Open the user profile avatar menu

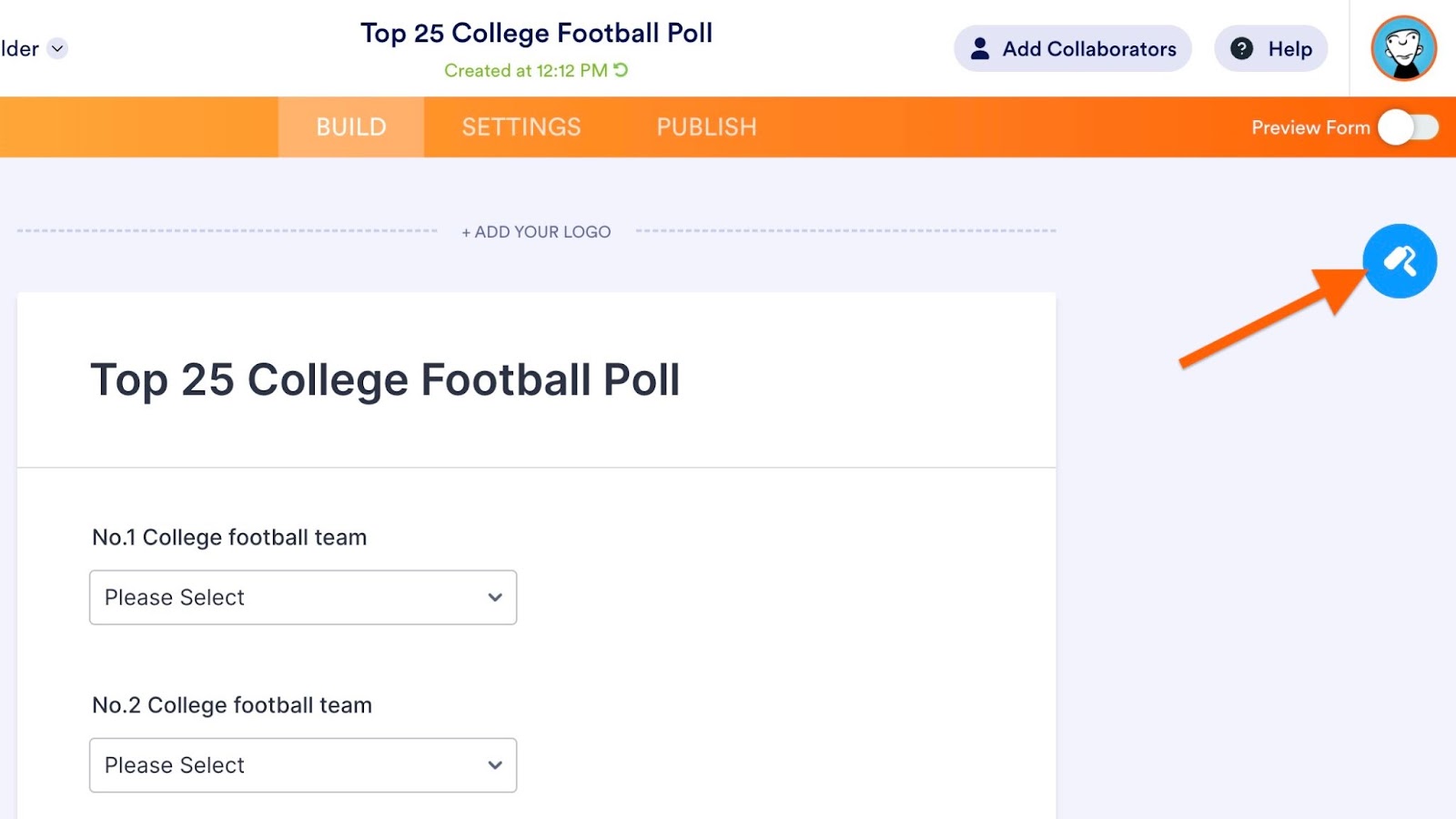[x=1403, y=48]
